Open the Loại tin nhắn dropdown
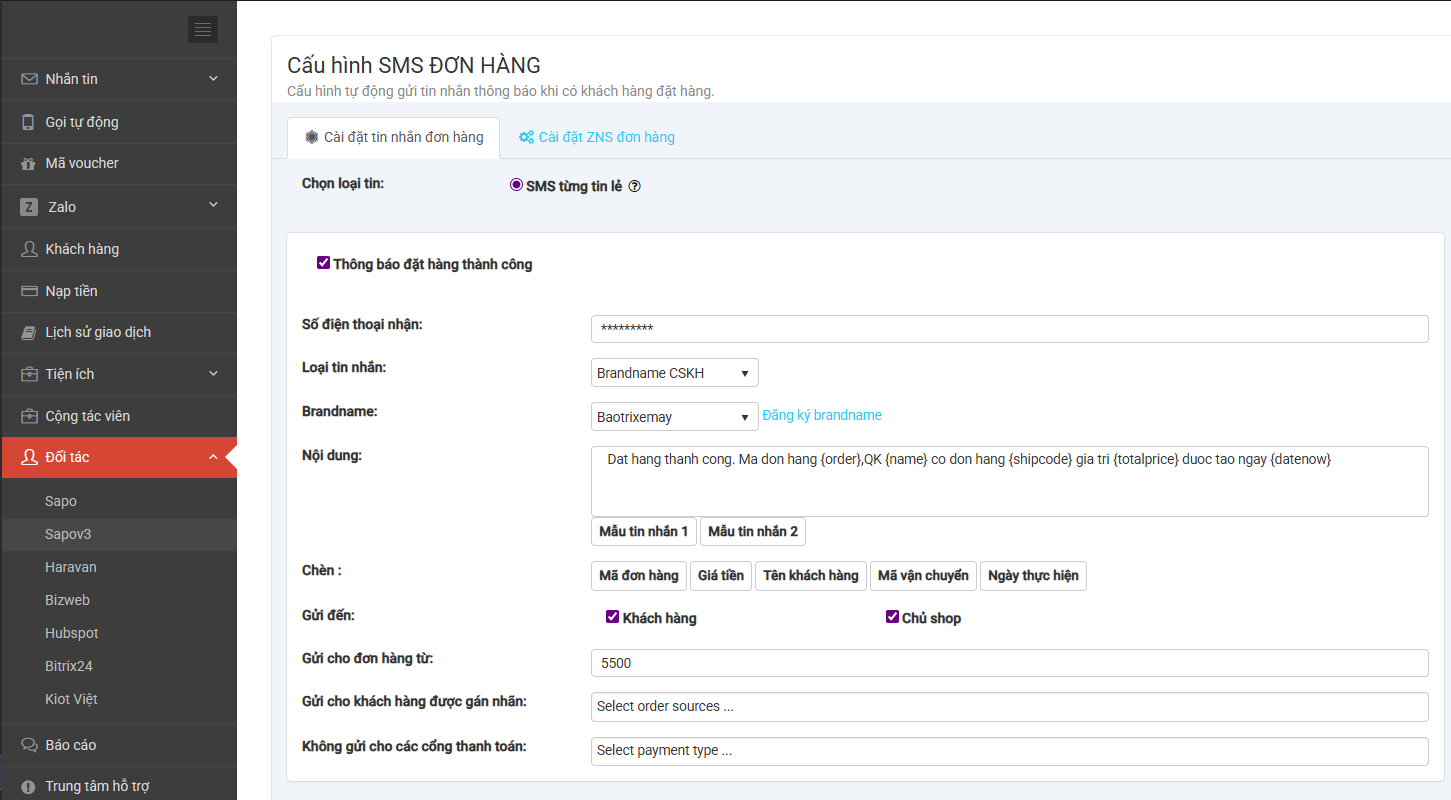 (675, 373)
